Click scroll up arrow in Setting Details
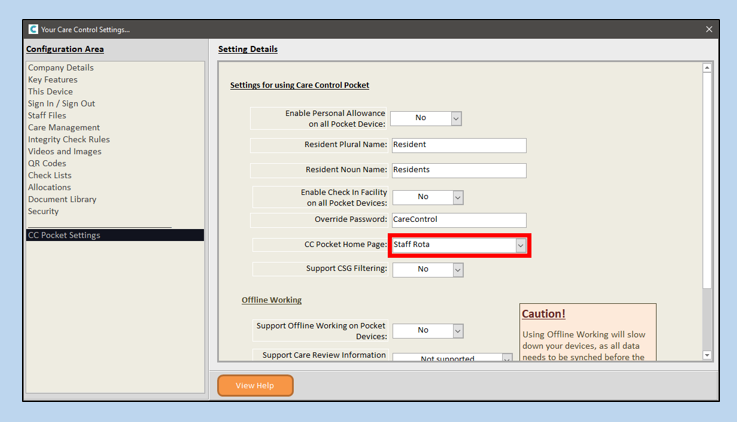 click(x=707, y=68)
